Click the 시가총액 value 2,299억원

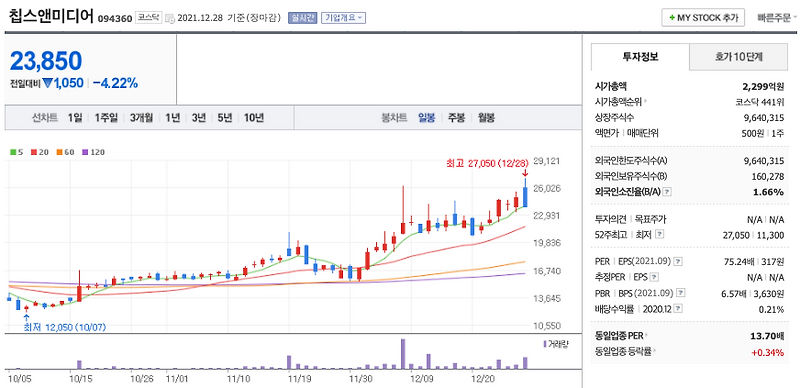763,86
